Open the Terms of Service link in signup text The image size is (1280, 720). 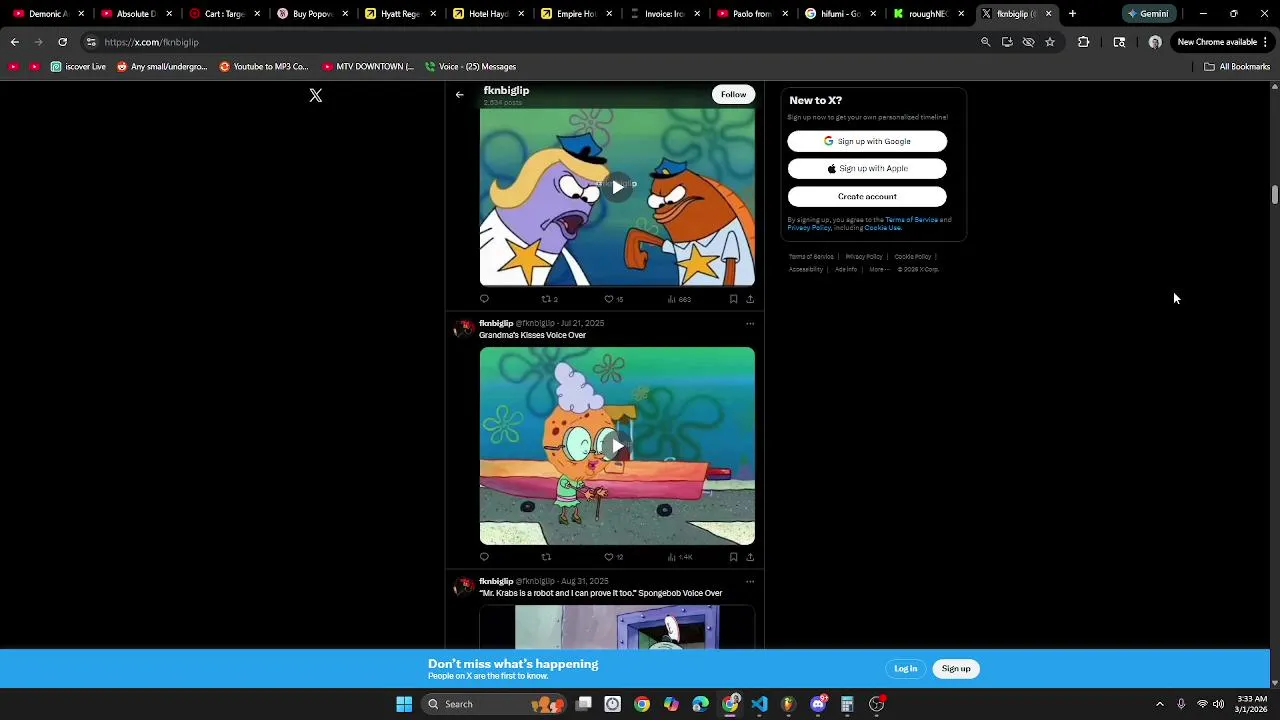pos(911,220)
